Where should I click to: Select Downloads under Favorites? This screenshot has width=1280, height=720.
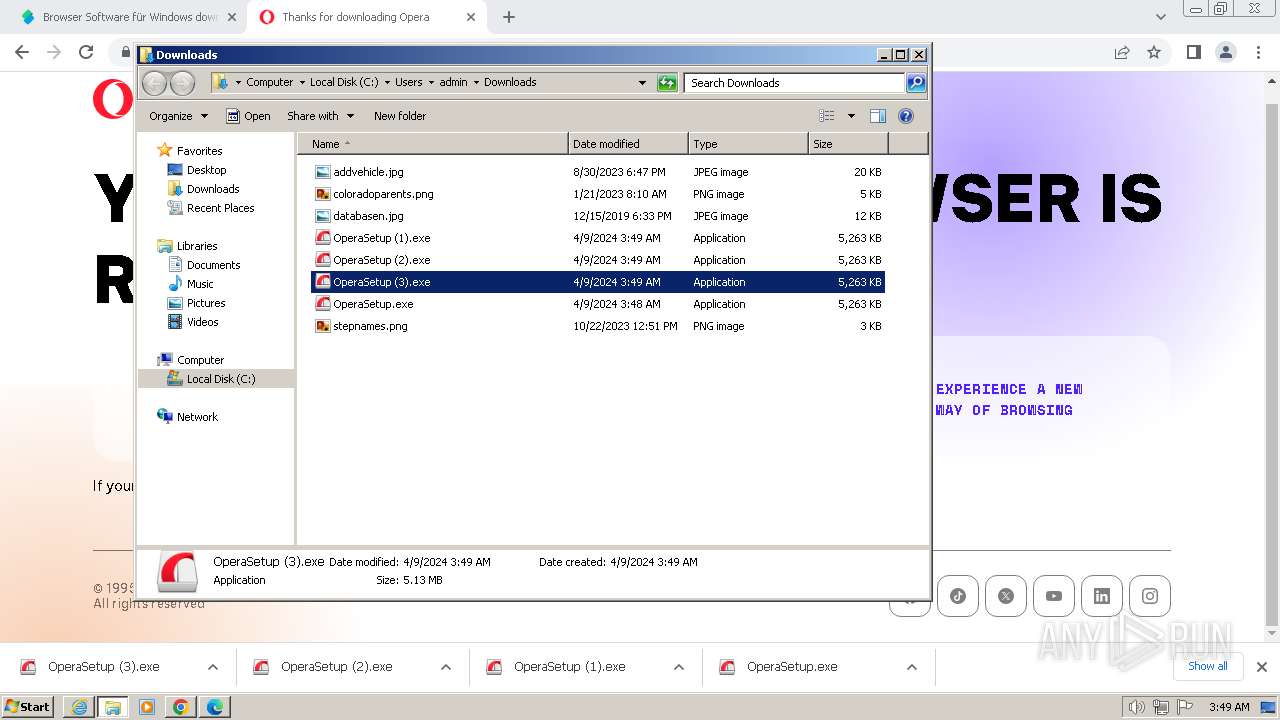coord(213,189)
